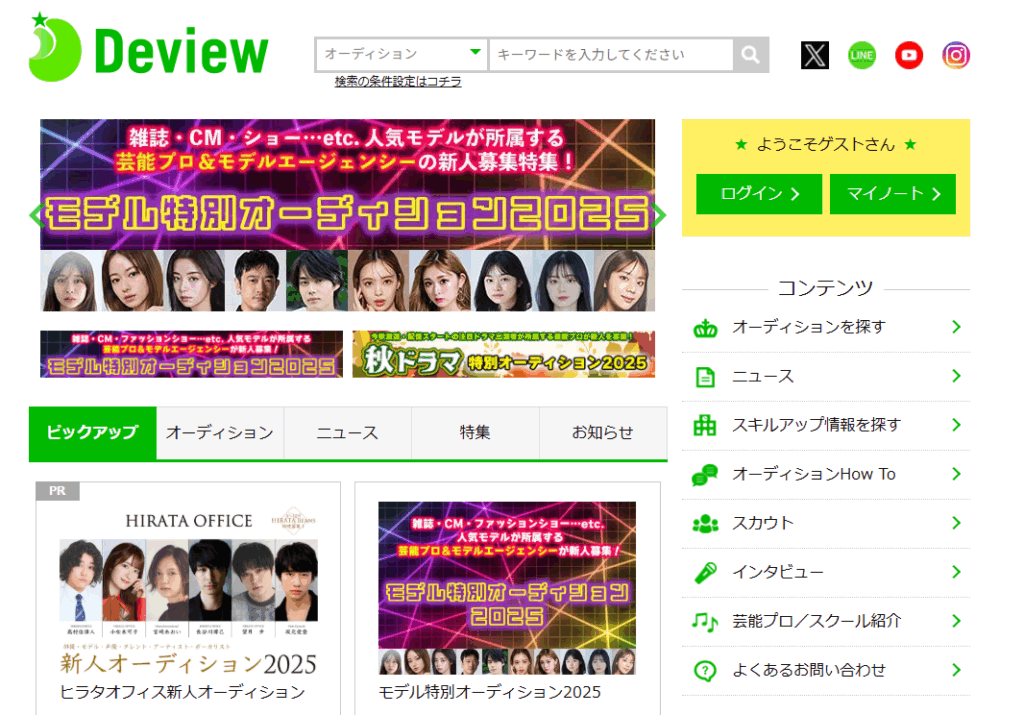Viewport: 1024px width, 715px height.
Task: Click the Deview logo
Action: click(149, 49)
